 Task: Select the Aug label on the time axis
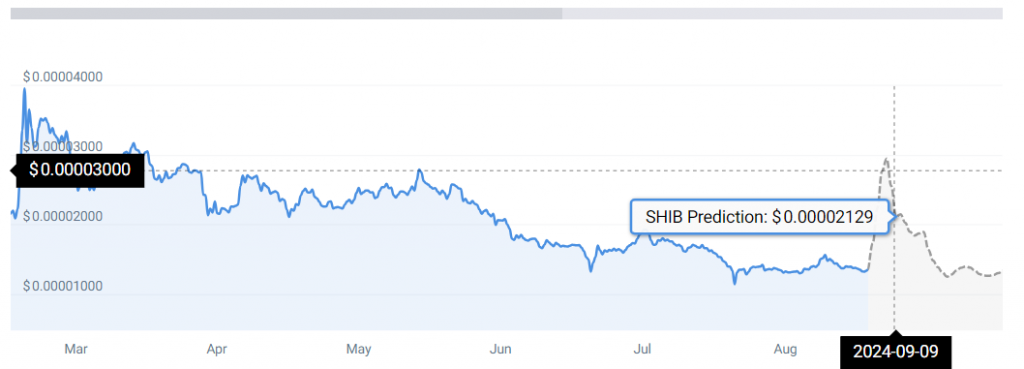coord(786,349)
